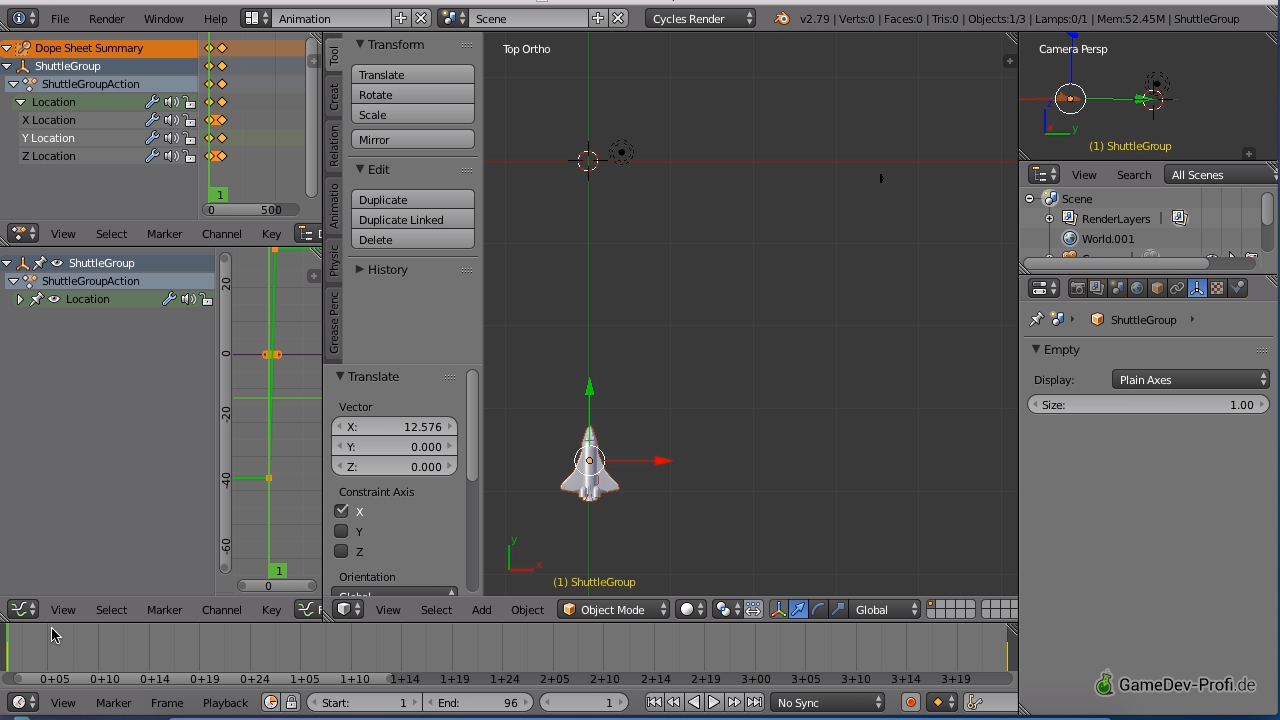Open the Cycles Render engine dropdown
Screen dimensions: 1280x720
[x=701, y=18]
